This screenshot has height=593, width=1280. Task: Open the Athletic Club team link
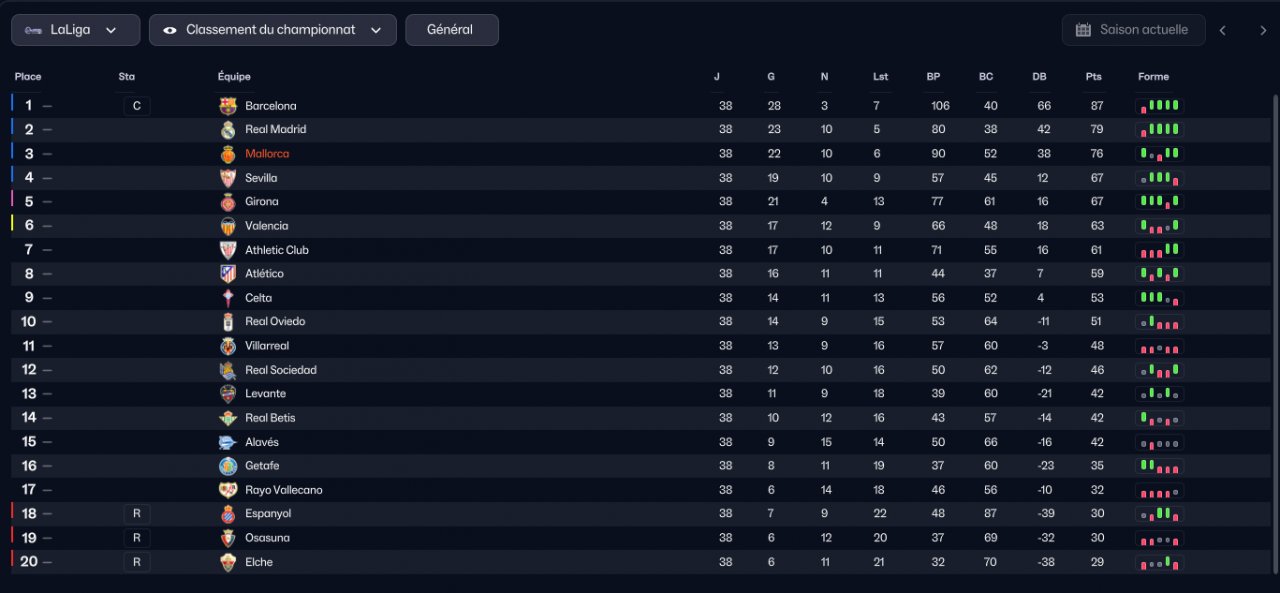point(277,250)
